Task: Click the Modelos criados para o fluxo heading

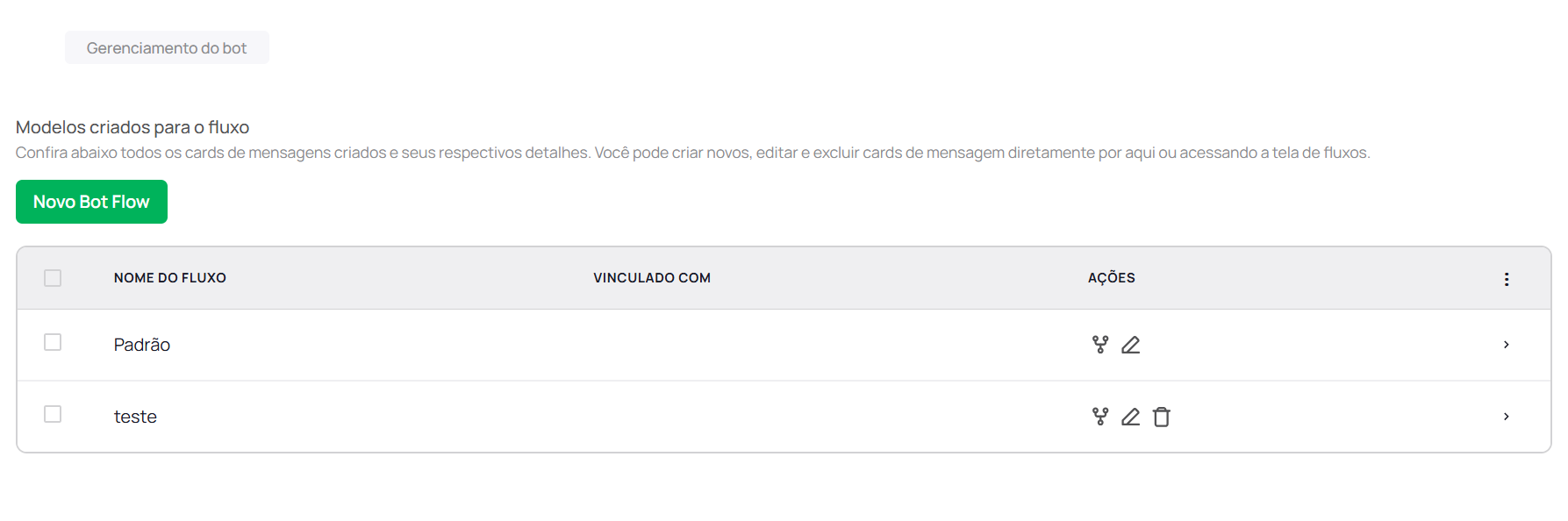Action: [x=132, y=127]
